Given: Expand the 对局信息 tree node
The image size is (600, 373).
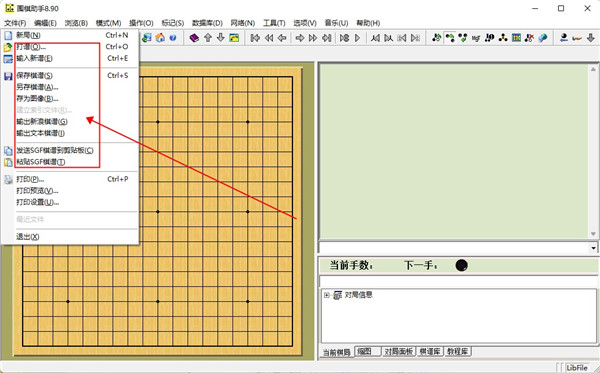Looking at the screenshot, I should click(x=326, y=295).
